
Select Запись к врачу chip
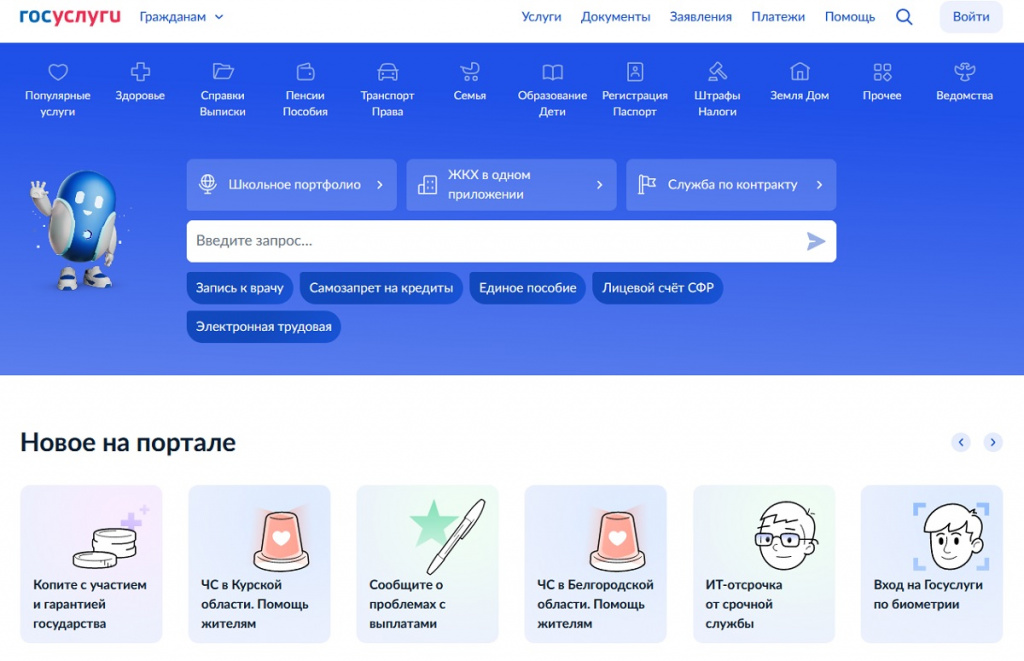[240, 288]
